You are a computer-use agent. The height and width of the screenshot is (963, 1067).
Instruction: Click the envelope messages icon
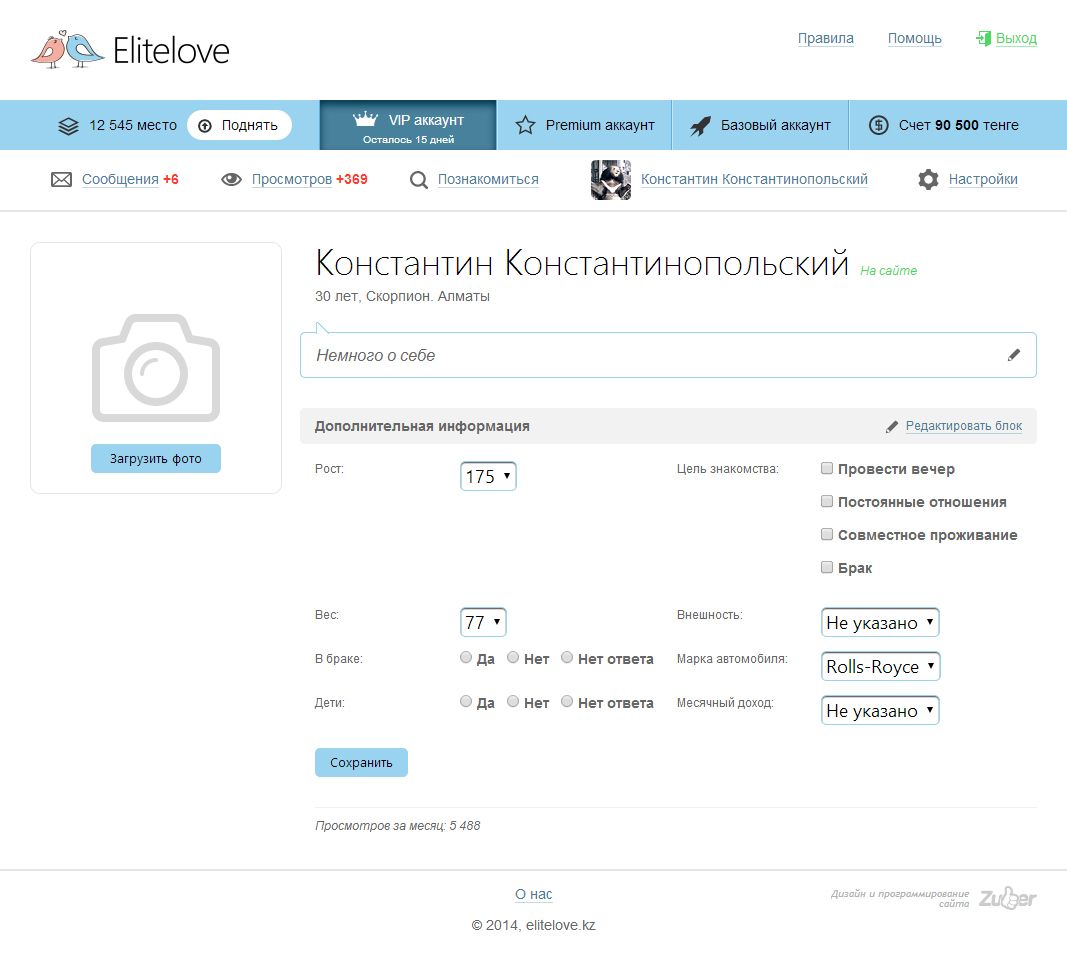pos(62,180)
